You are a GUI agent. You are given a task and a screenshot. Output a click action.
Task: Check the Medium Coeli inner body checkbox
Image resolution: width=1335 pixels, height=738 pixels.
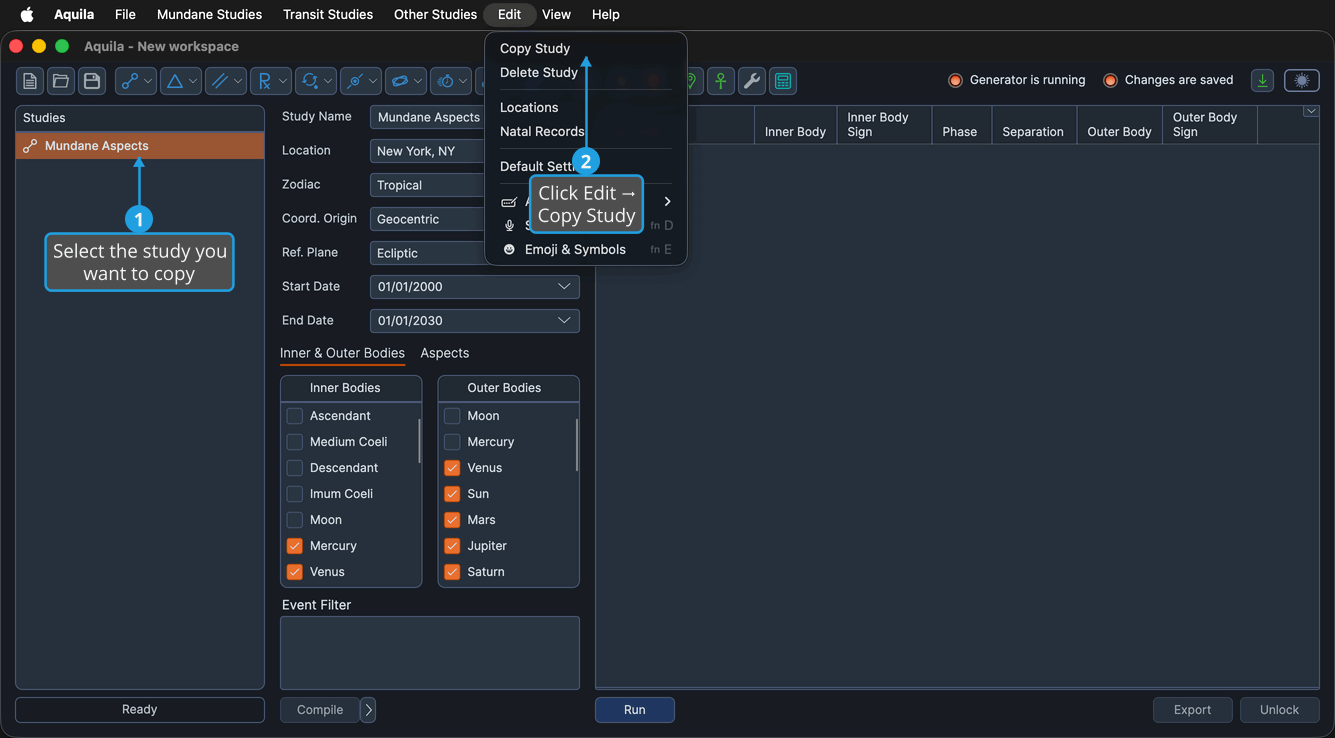[x=294, y=442]
